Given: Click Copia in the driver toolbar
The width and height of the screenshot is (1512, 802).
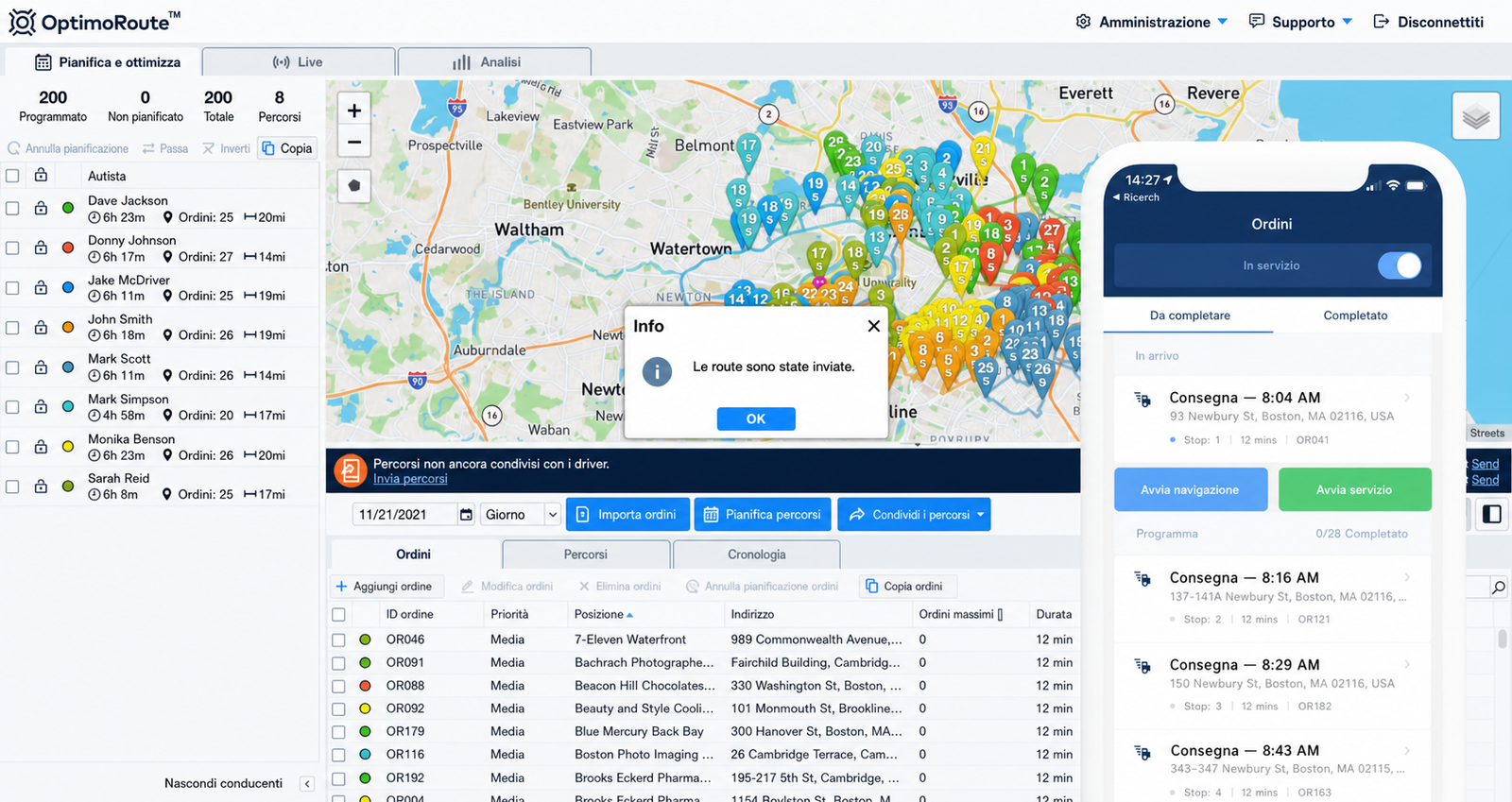Looking at the screenshot, I should (x=287, y=148).
